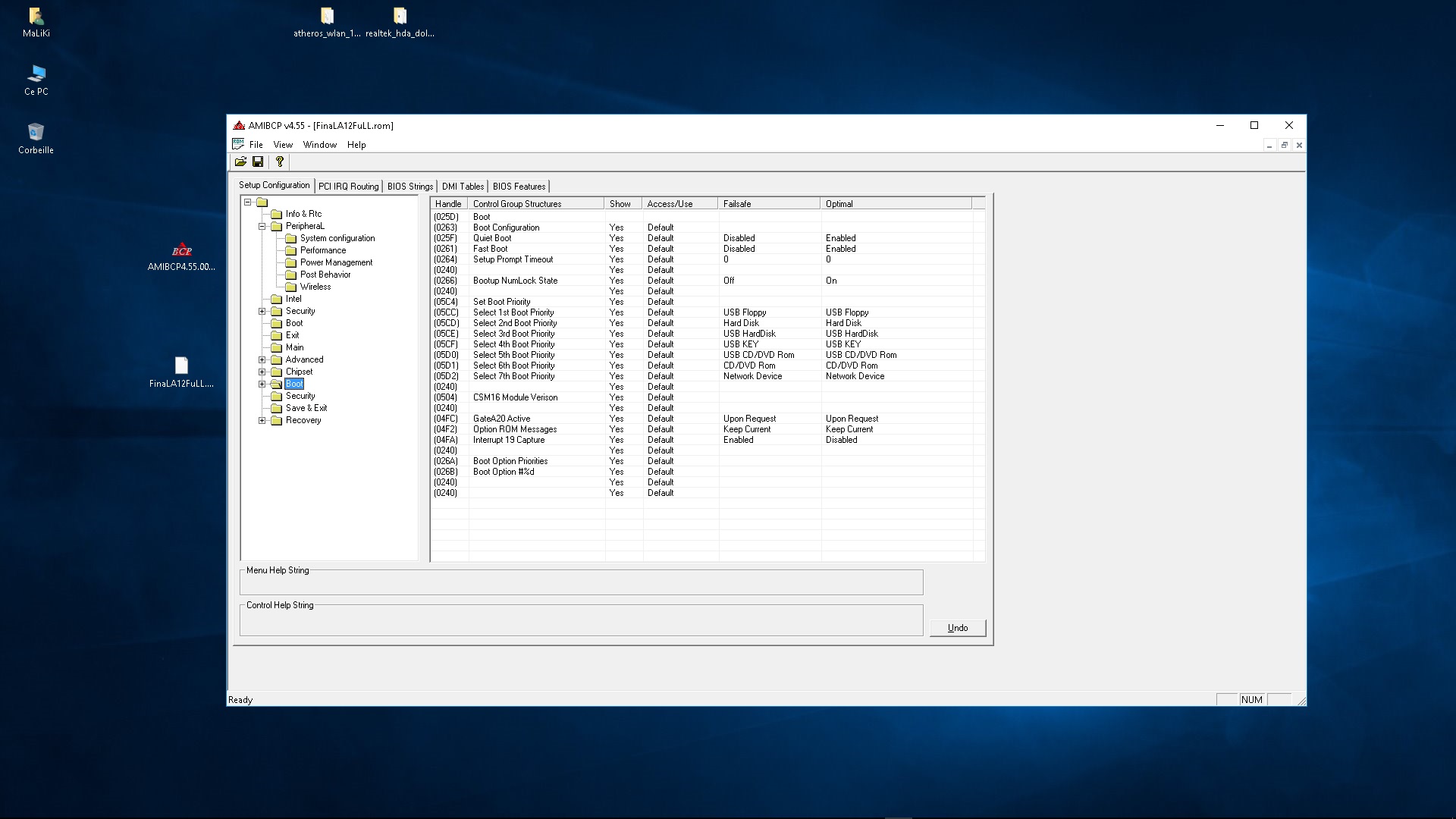Viewport: 1456px width, 819px height.
Task: Open the Help menu
Action: 356,145
